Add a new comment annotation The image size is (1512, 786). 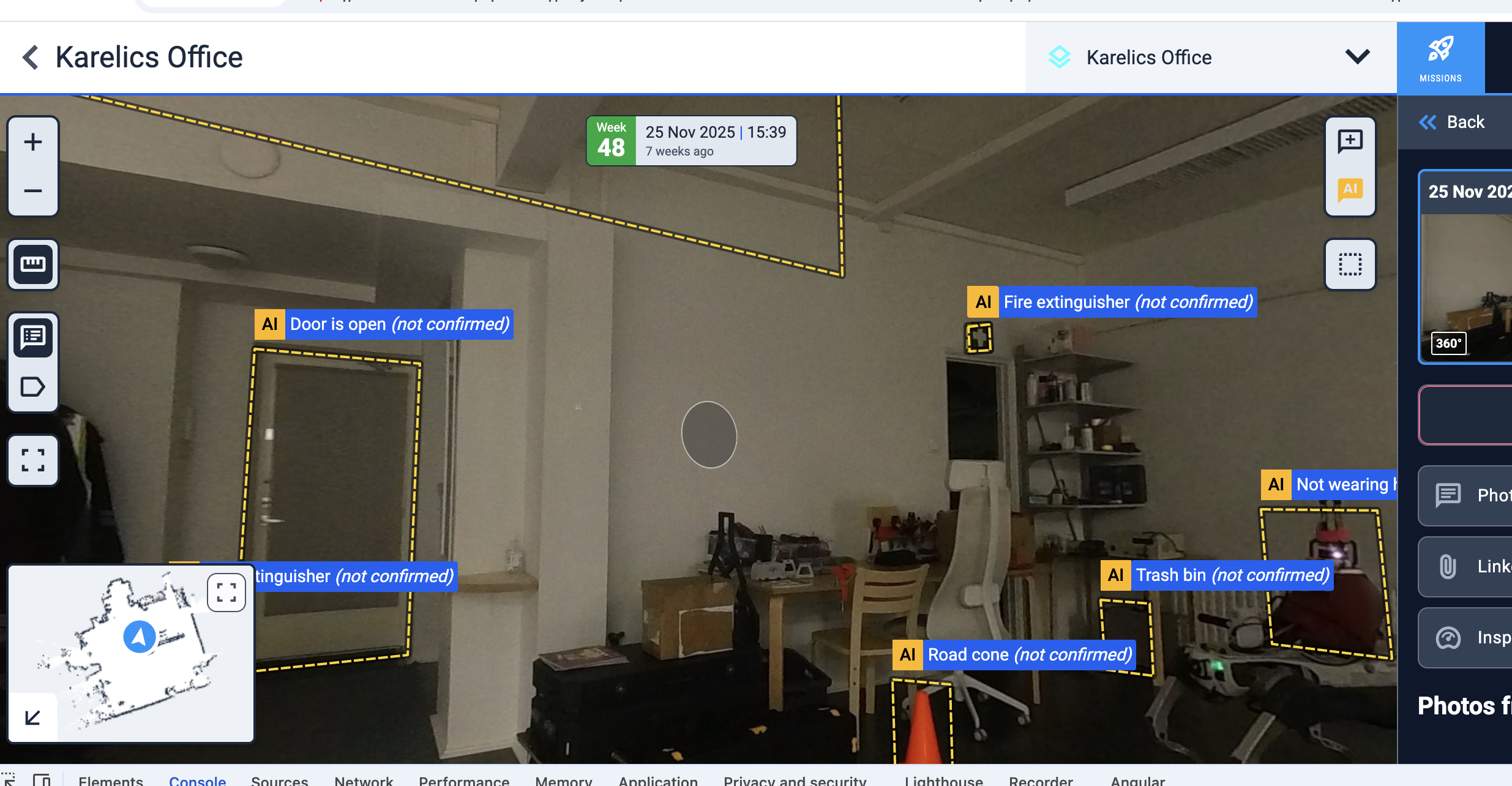1350,142
